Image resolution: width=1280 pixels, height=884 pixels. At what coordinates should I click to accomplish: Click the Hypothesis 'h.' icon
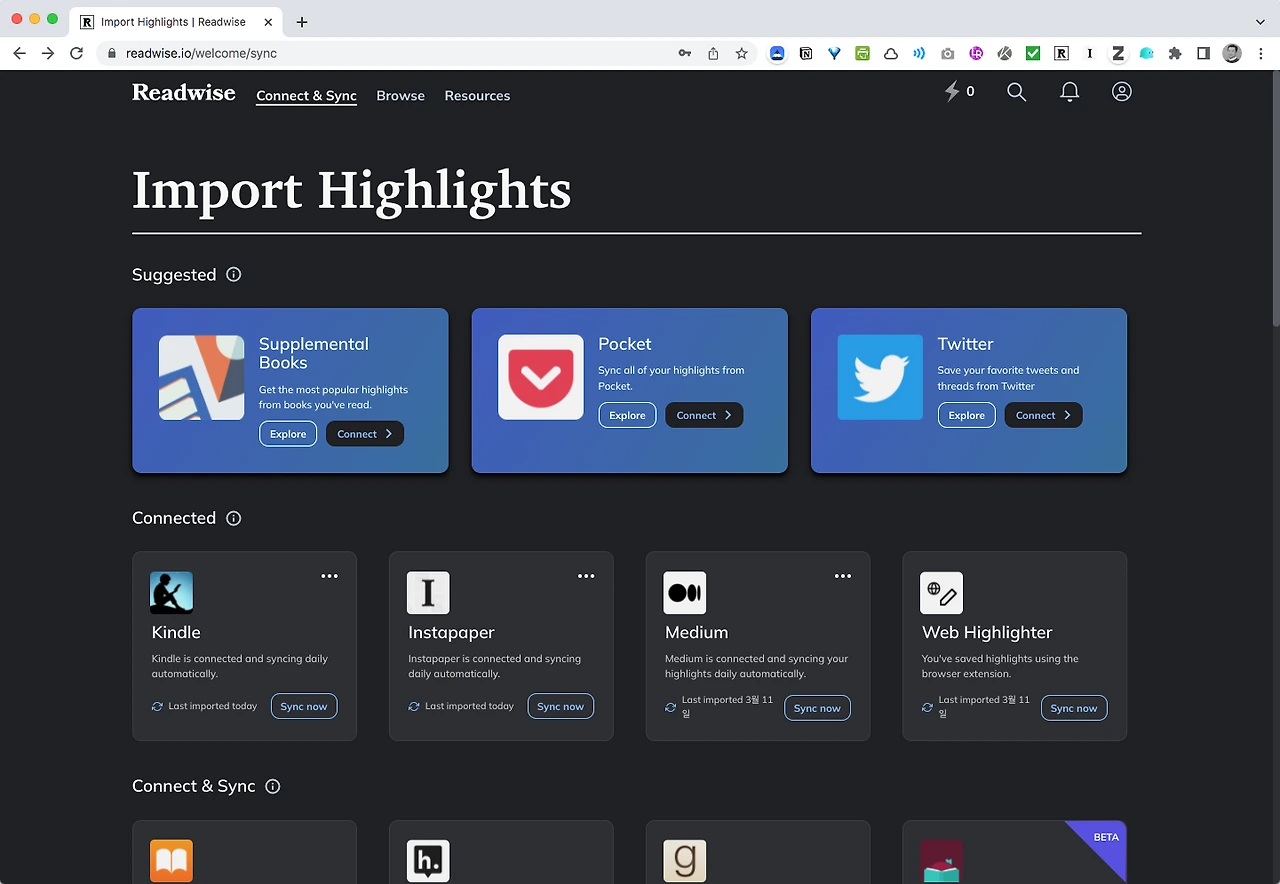coord(428,861)
